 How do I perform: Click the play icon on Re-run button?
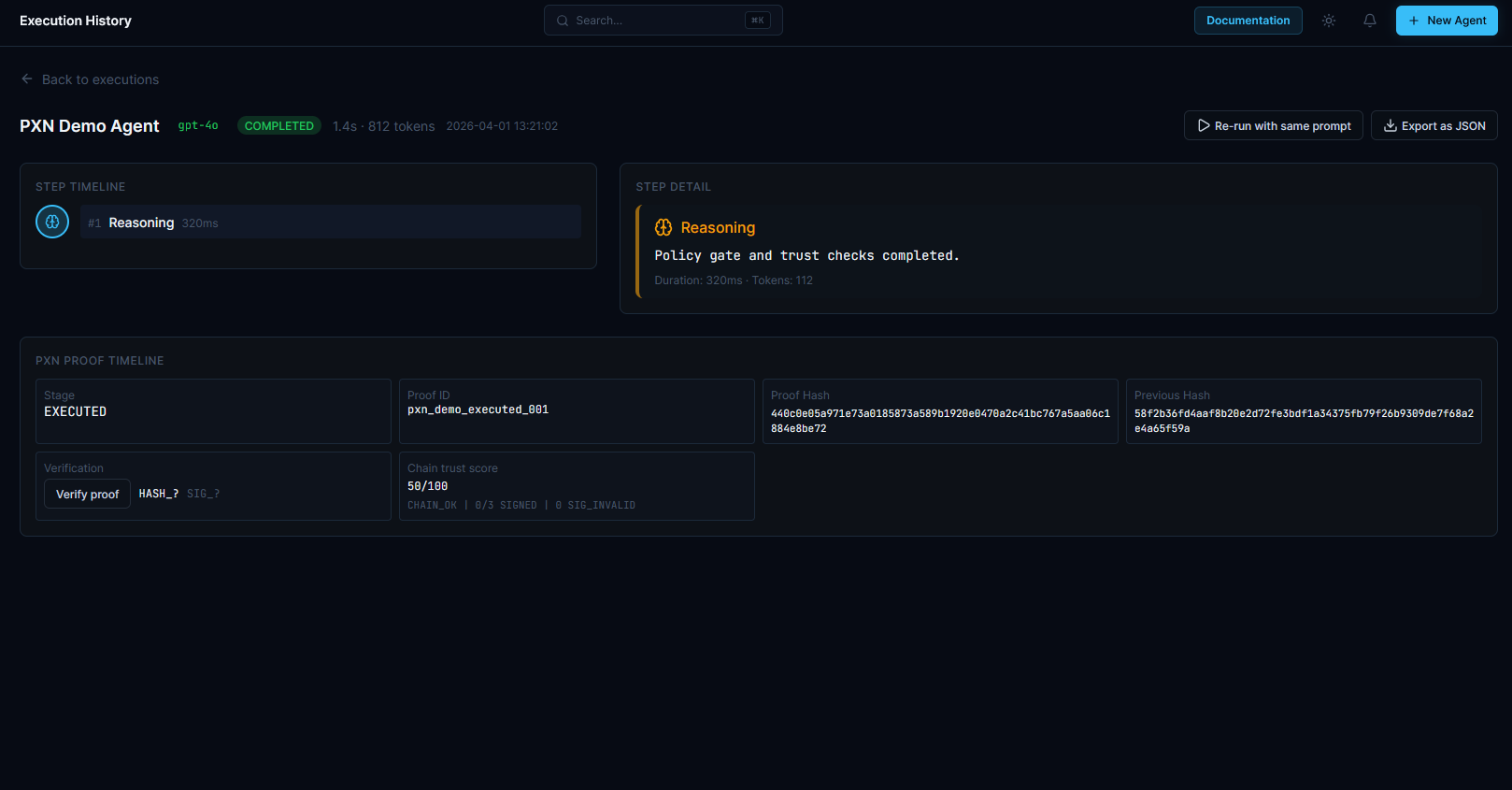(1204, 125)
